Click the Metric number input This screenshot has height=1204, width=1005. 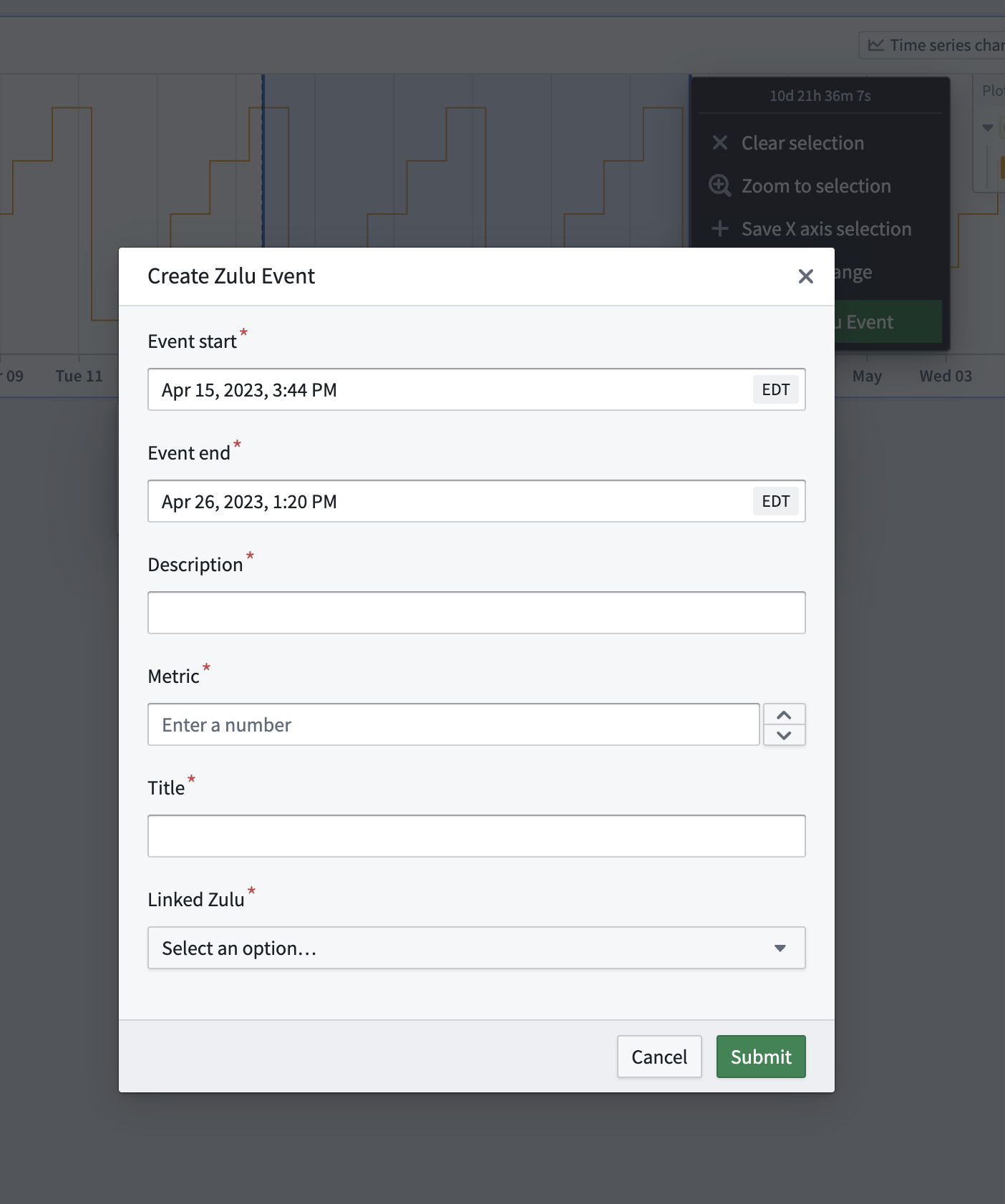[x=453, y=724]
